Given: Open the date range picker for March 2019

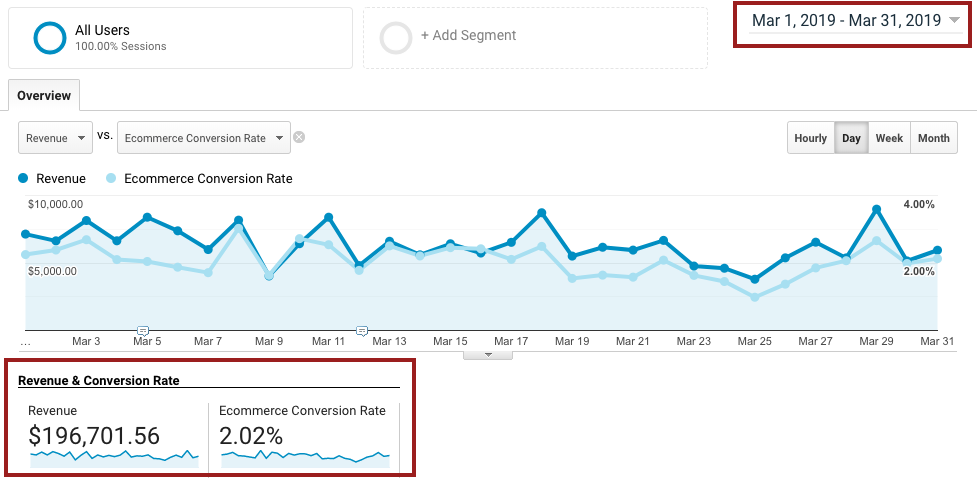Looking at the screenshot, I should click(x=855, y=21).
